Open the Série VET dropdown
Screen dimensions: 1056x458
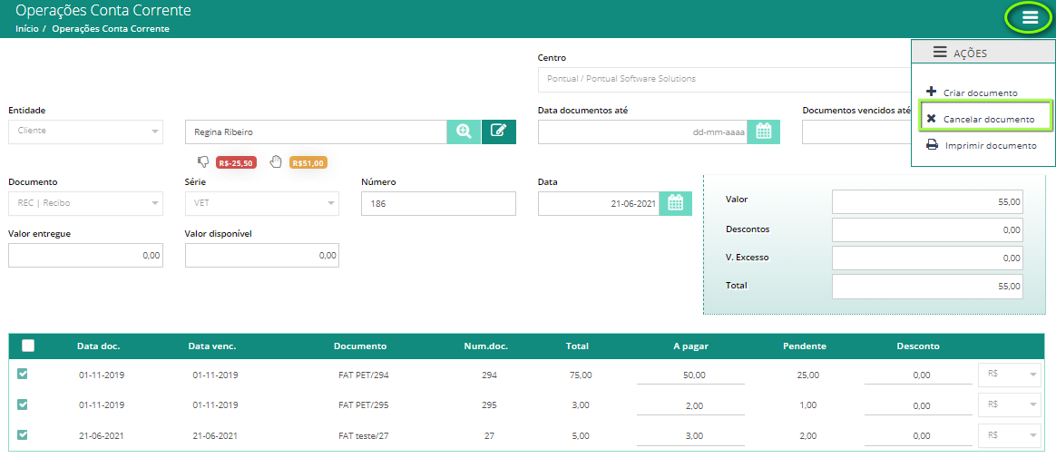pos(262,203)
